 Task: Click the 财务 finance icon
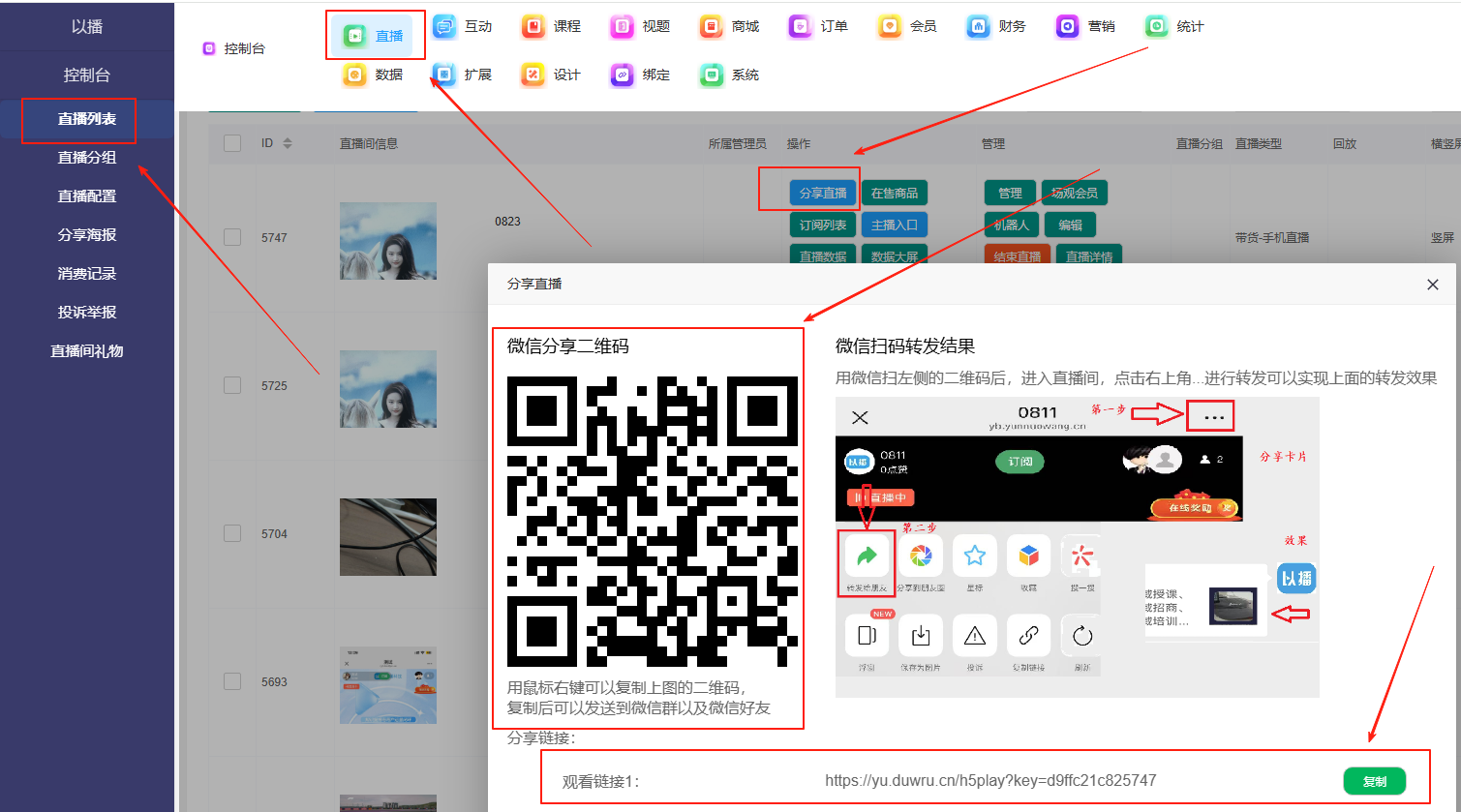point(979,27)
